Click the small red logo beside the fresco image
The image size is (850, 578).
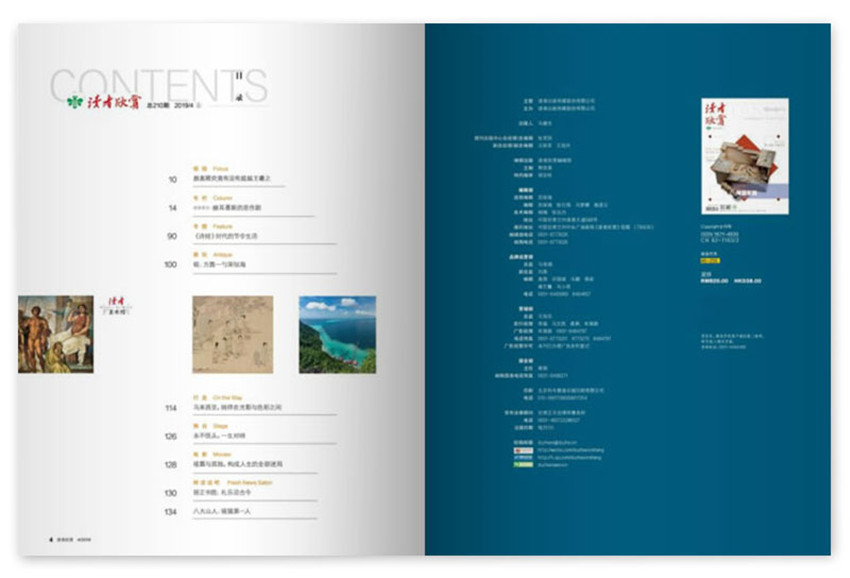(115, 306)
